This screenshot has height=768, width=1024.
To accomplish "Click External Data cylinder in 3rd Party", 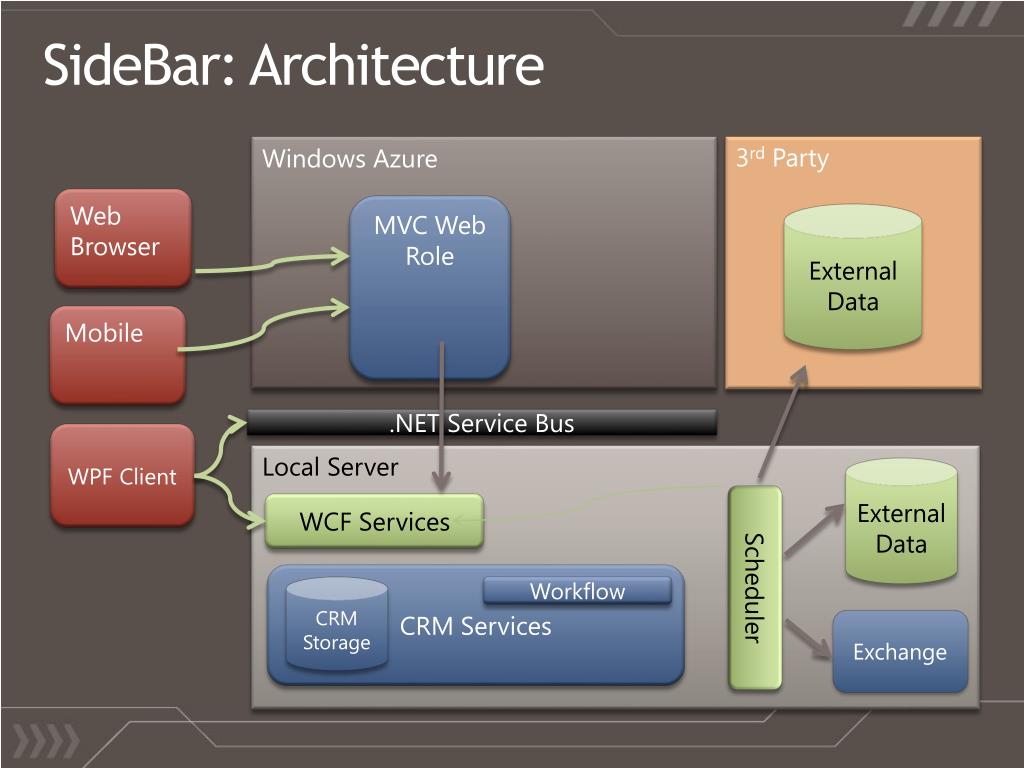I will [x=853, y=277].
